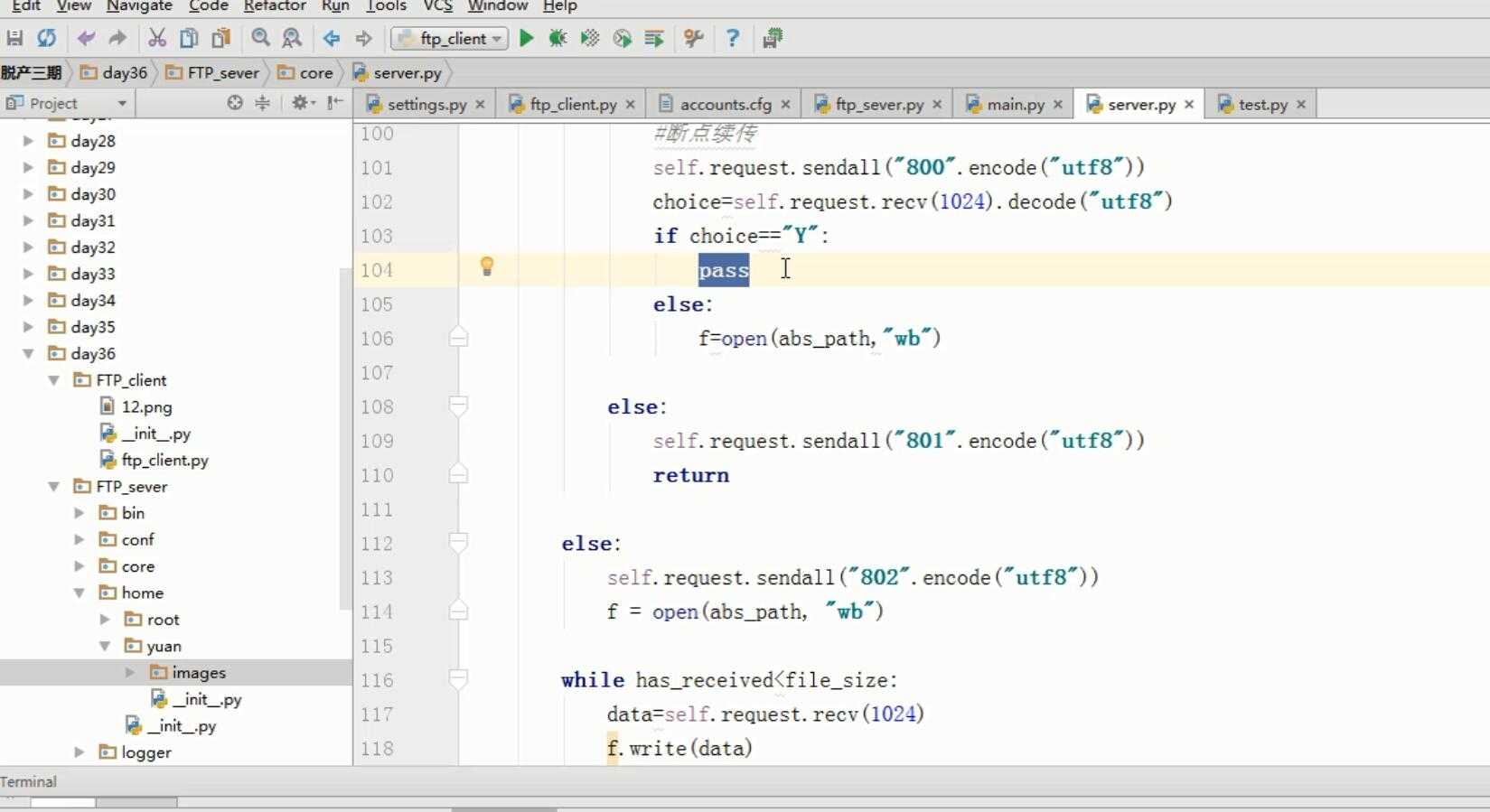Screen dimensions: 1490x812
Task: Collapse the home folder
Action: (79, 593)
